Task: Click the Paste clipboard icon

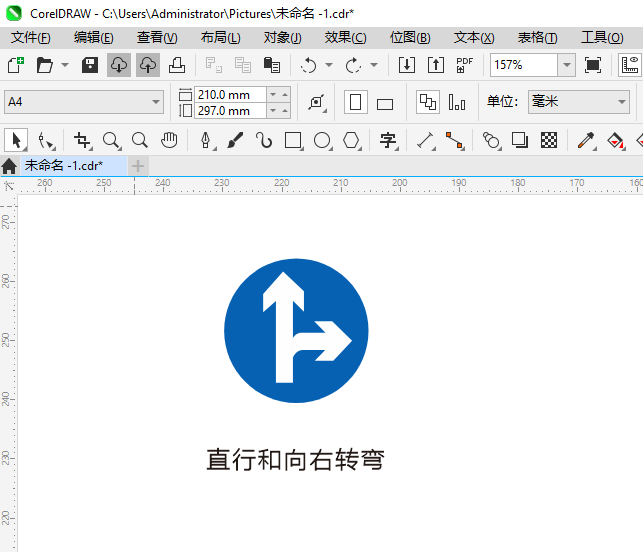Action: pyautogui.click(x=271, y=65)
